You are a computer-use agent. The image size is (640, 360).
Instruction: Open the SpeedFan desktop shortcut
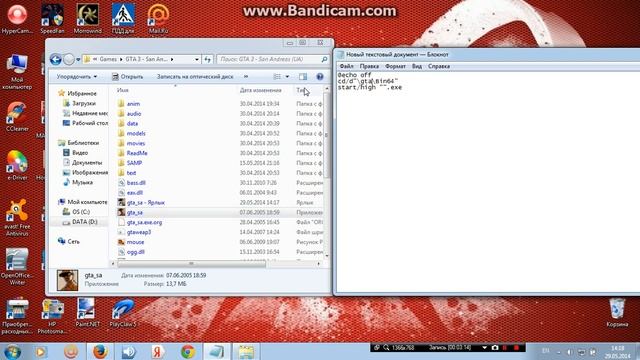[52, 18]
